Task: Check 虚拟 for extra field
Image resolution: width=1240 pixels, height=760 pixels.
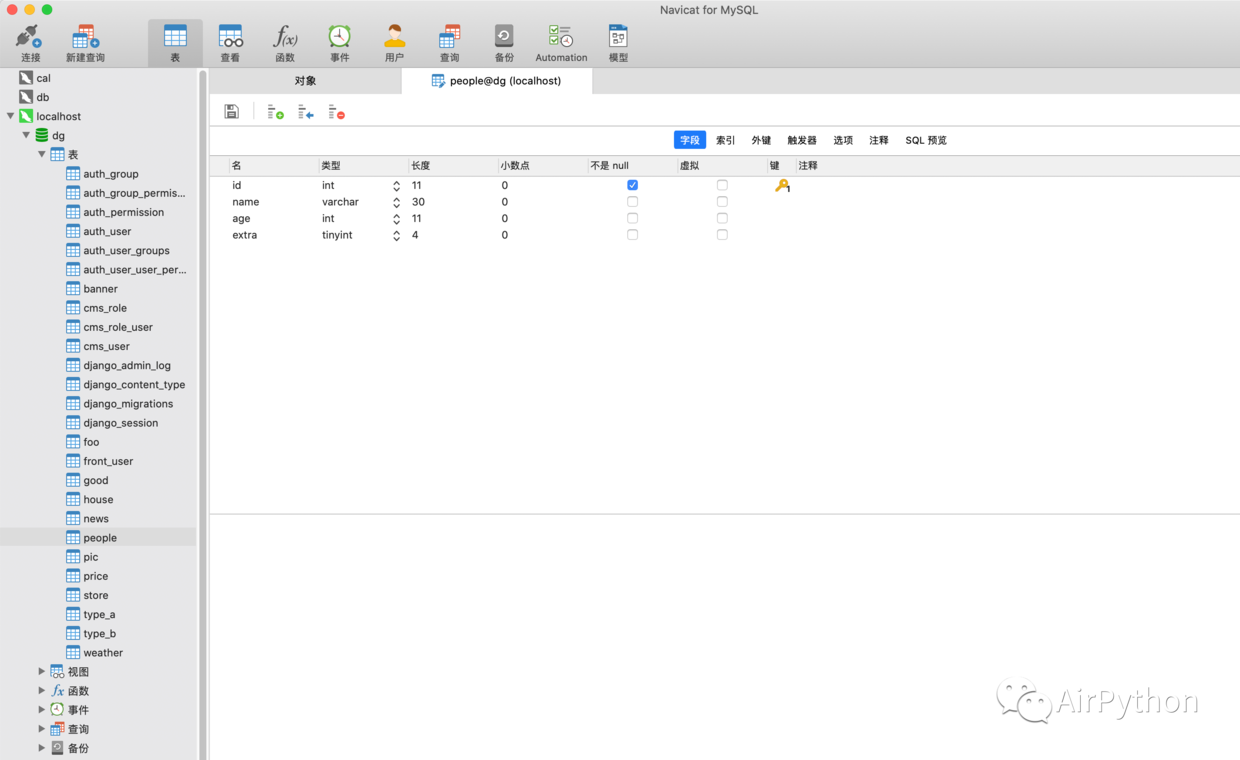Action: click(722, 235)
